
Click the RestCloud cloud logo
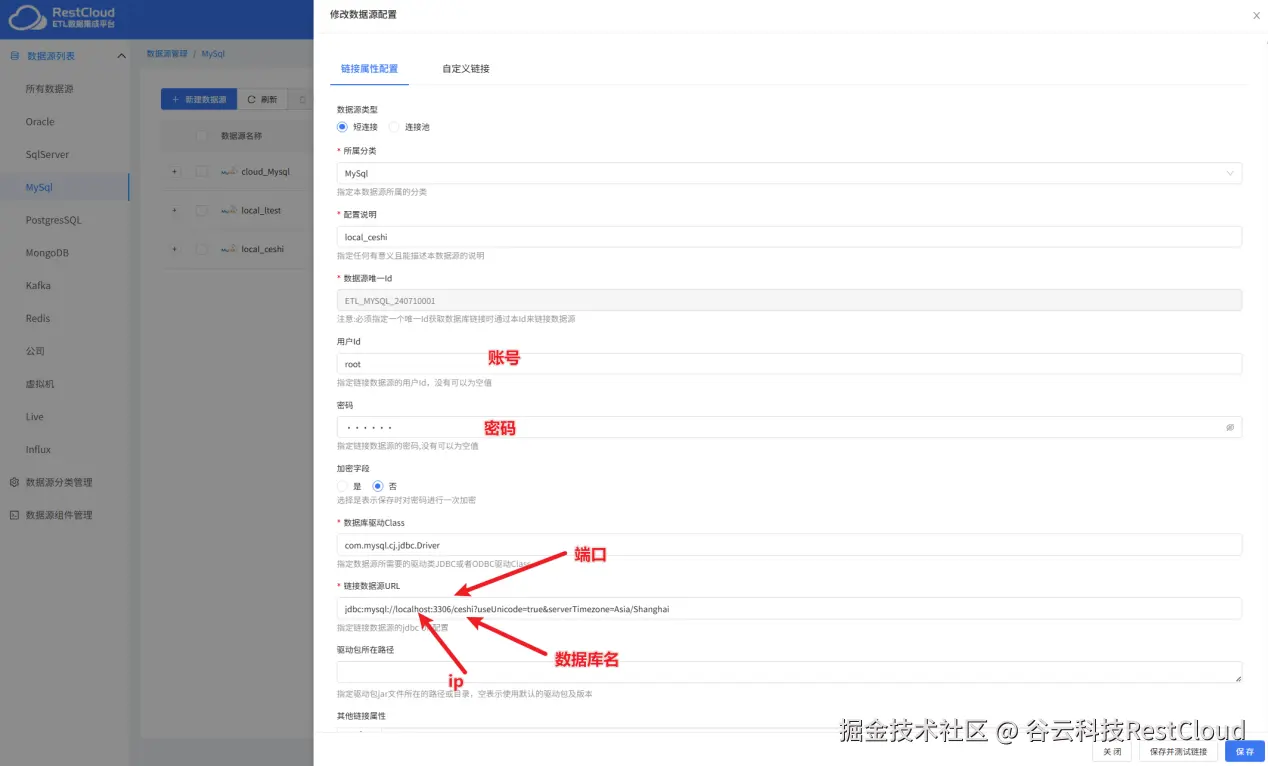point(27,18)
